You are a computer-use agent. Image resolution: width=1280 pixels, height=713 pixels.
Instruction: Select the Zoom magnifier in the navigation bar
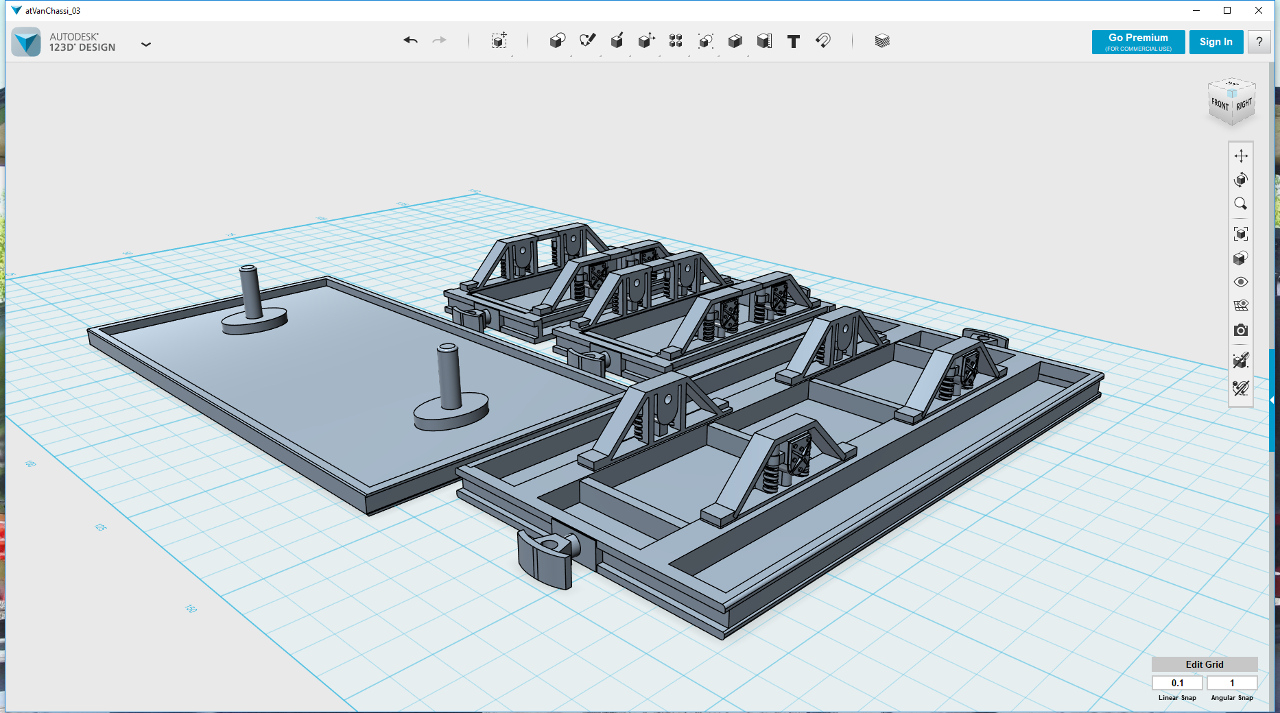pos(1241,204)
